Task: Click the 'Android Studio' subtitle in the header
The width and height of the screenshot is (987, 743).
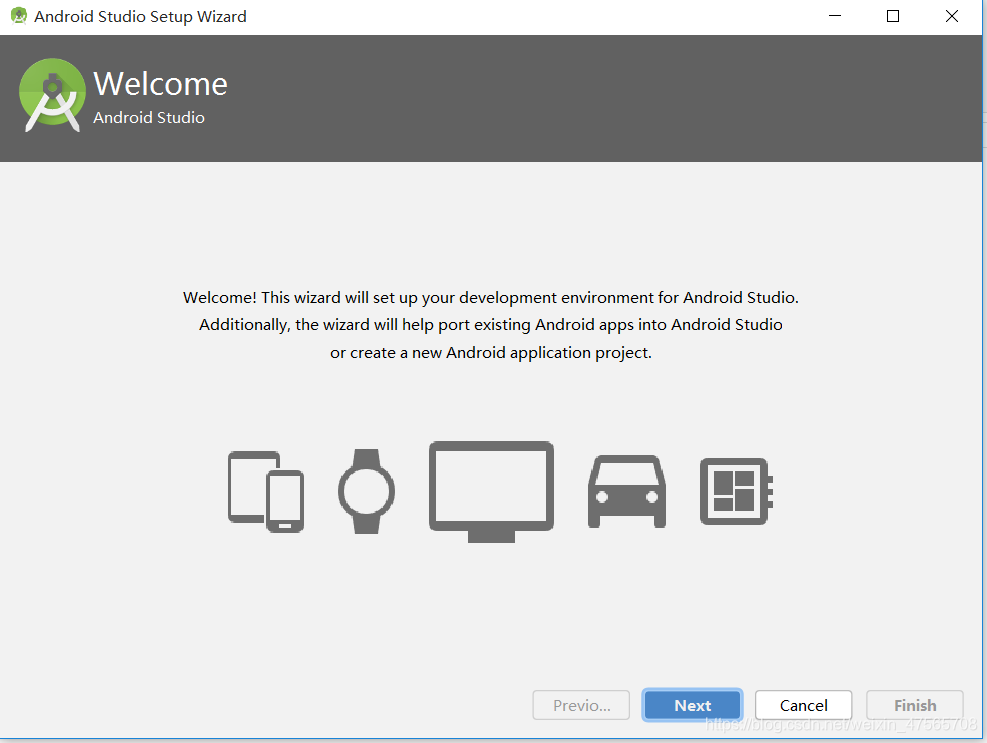Action: tap(149, 118)
